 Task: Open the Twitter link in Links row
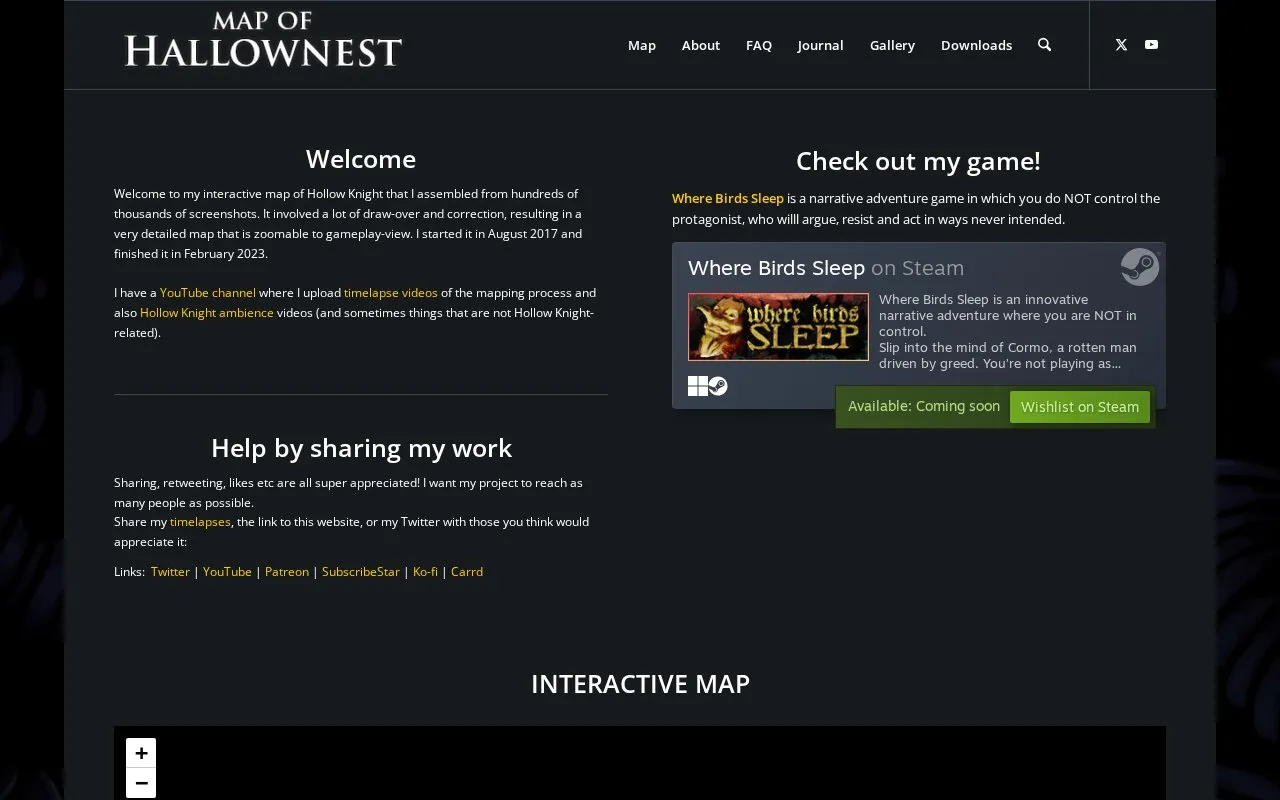click(x=170, y=572)
